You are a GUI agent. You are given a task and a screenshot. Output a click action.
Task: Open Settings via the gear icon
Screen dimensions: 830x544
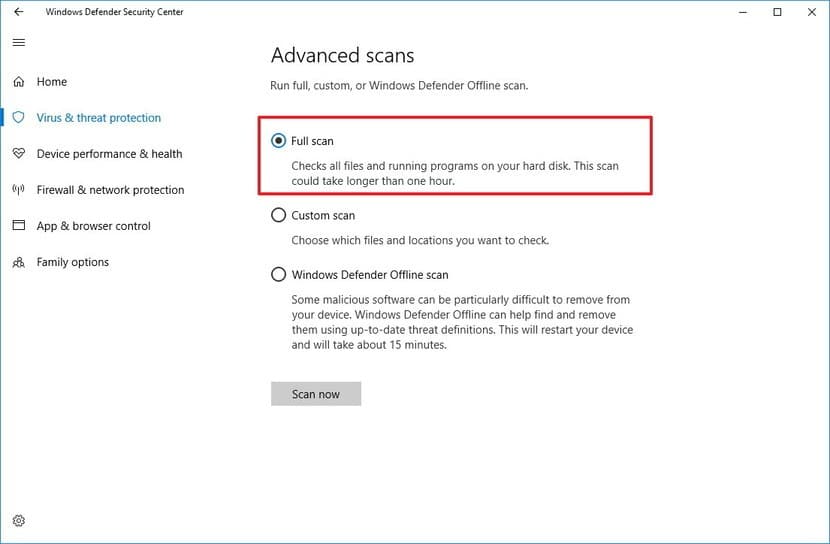click(x=19, y=521)
